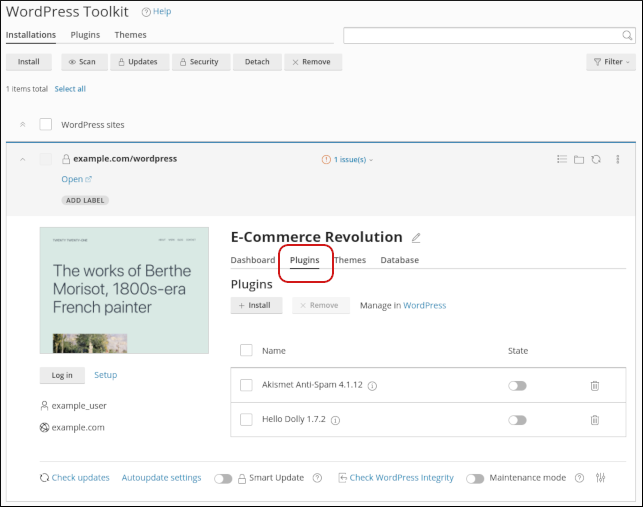Edit site title with pencil icon
Image resolution: width=643 pixels, height=507 pixels.
(416, 238)
